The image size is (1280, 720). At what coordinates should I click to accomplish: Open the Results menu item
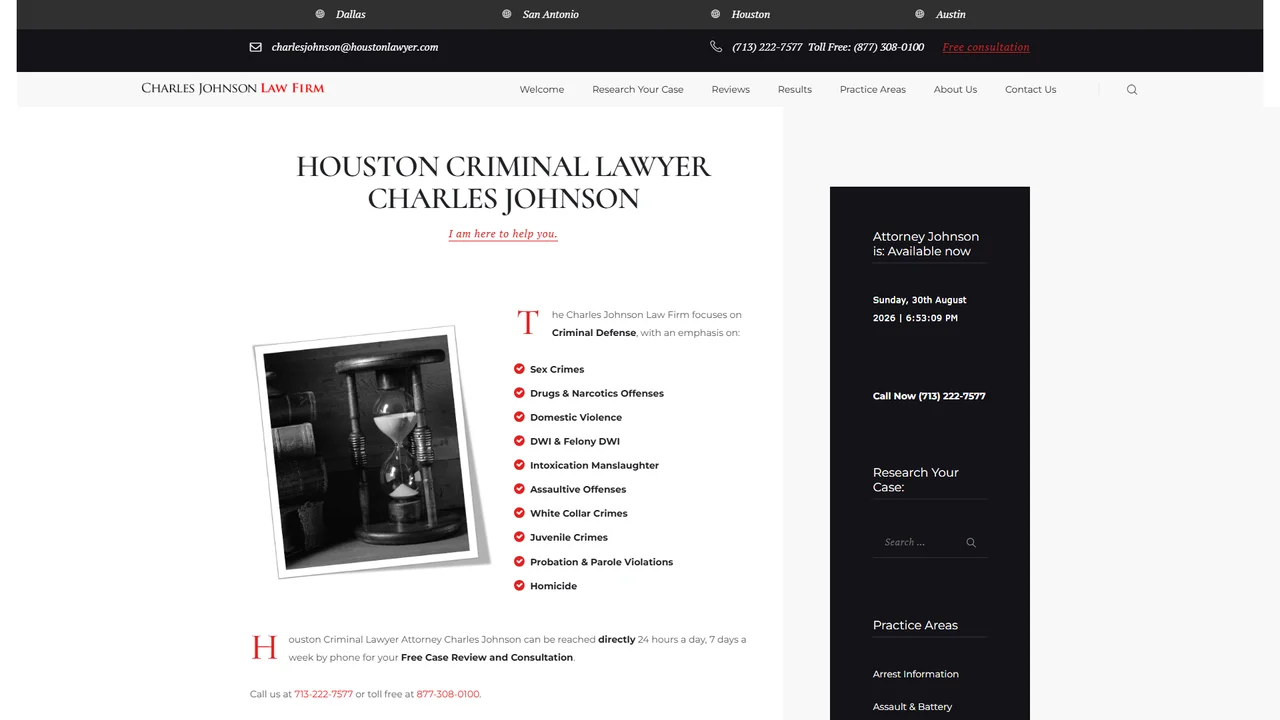(795, 90)
